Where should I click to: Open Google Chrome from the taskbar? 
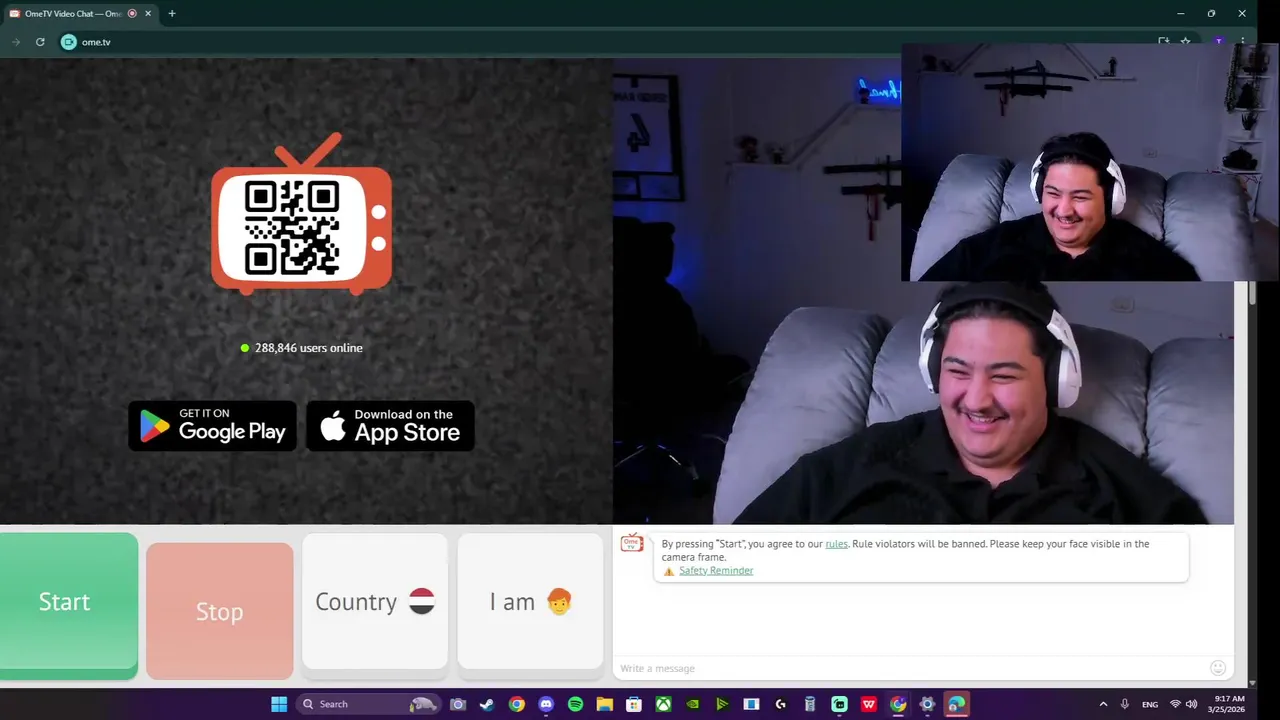click(x=516, y=704)
